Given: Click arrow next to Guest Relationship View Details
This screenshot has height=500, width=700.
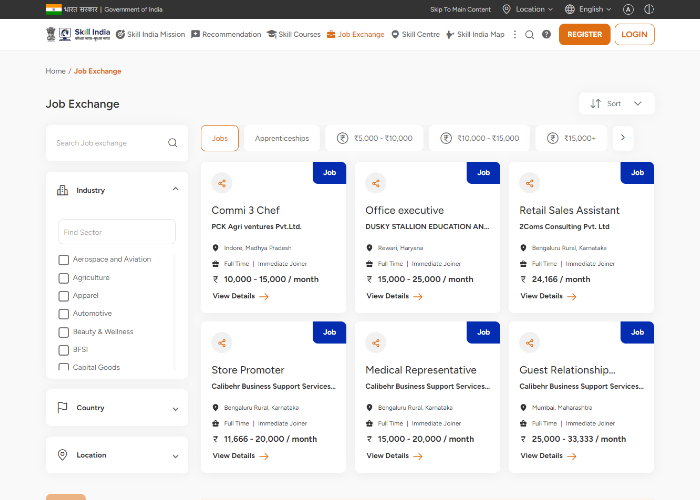Looking at the screenshot, I should click(x=572, y=456).
